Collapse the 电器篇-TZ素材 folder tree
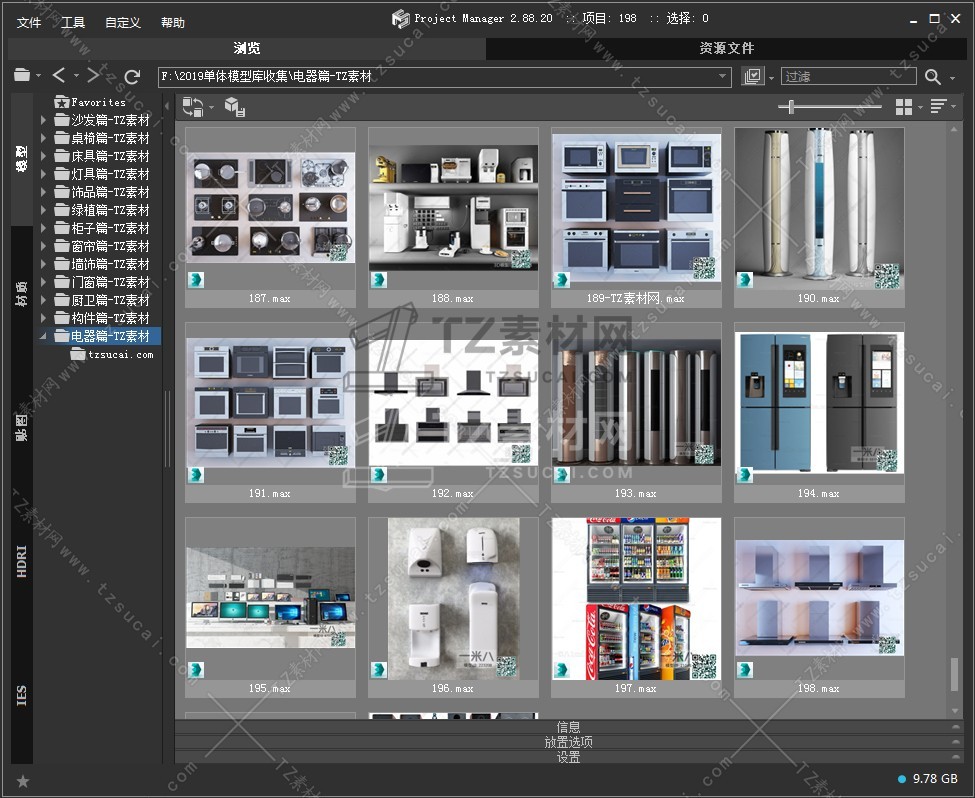The height and width of the screenshot is (798, 975). (x=43, y=336)
